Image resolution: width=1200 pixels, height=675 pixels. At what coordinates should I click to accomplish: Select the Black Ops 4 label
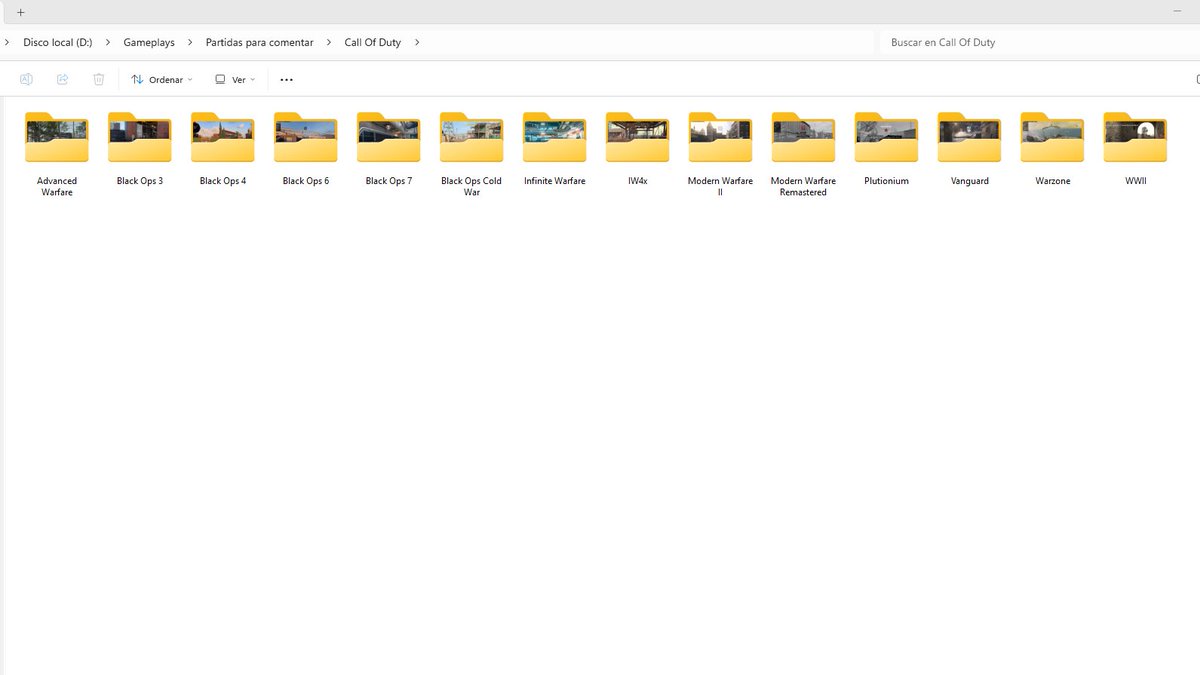click(x=223, y=181)
